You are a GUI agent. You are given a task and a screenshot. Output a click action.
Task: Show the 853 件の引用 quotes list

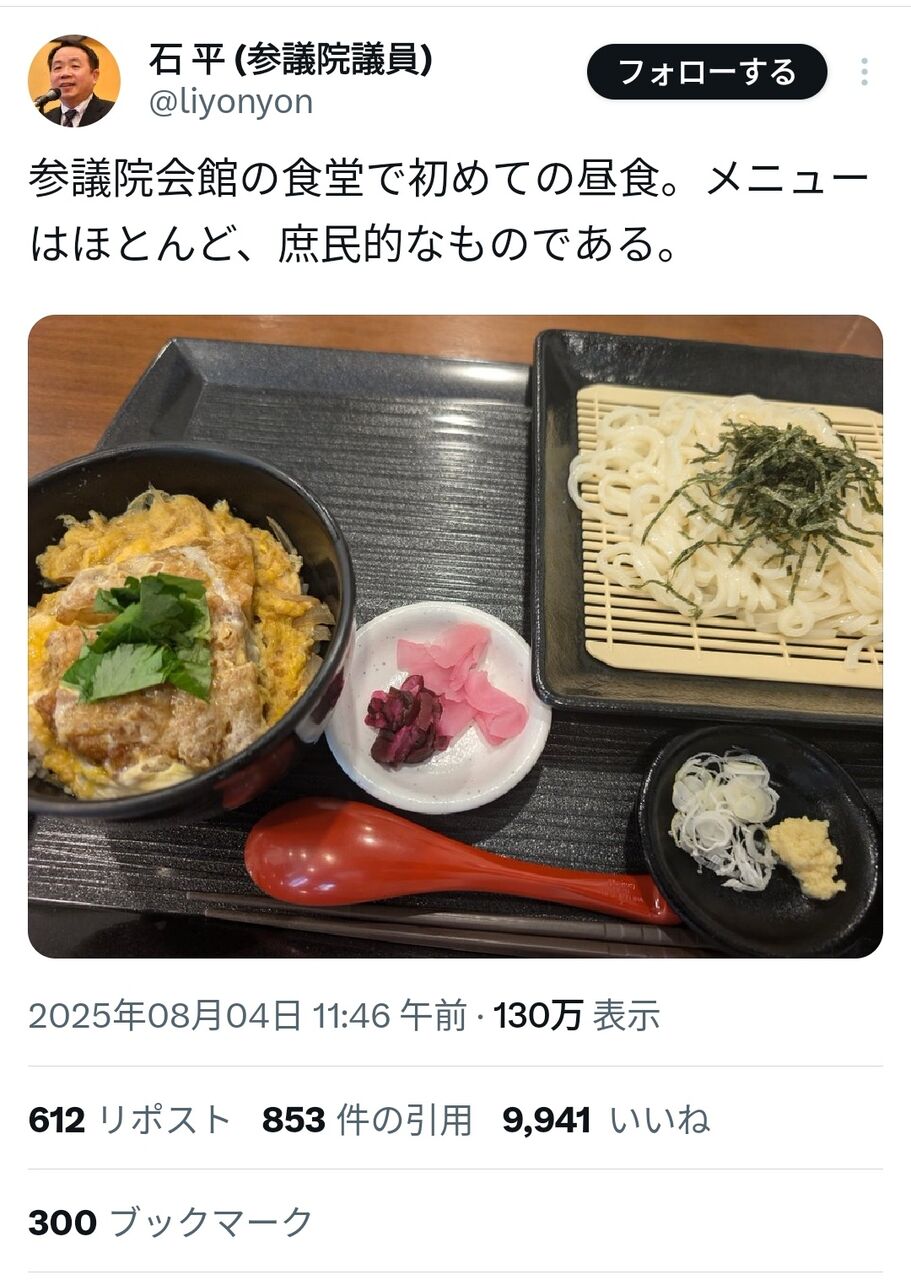367,1120
